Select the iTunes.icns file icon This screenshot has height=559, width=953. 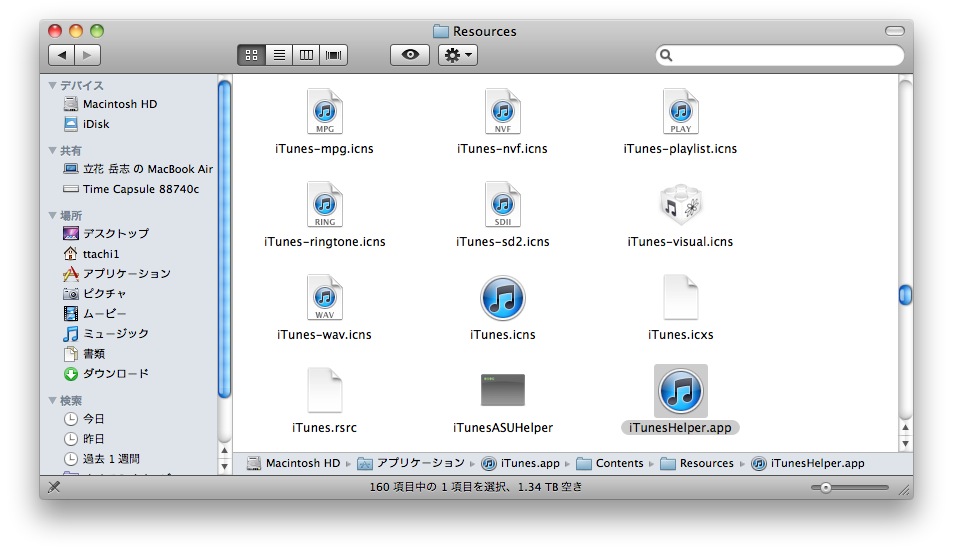(502, 298)
